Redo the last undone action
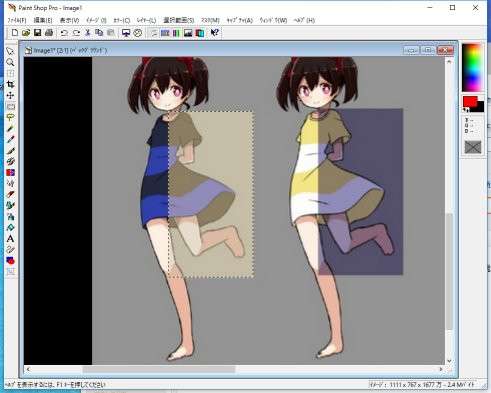 pyautogui.click(x=76, y=33)
